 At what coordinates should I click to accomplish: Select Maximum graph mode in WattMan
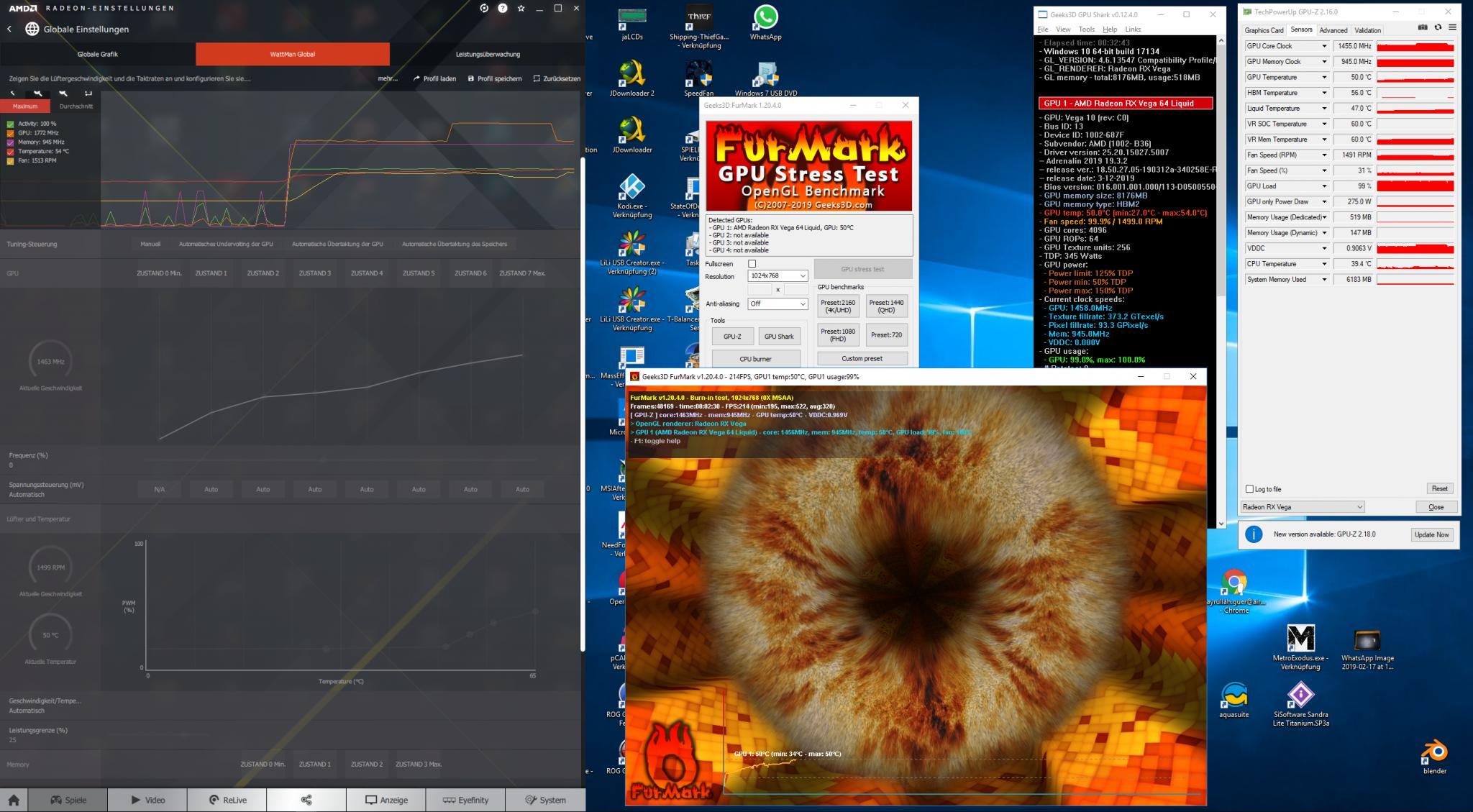pyautogui.click(x=25, y=106)
